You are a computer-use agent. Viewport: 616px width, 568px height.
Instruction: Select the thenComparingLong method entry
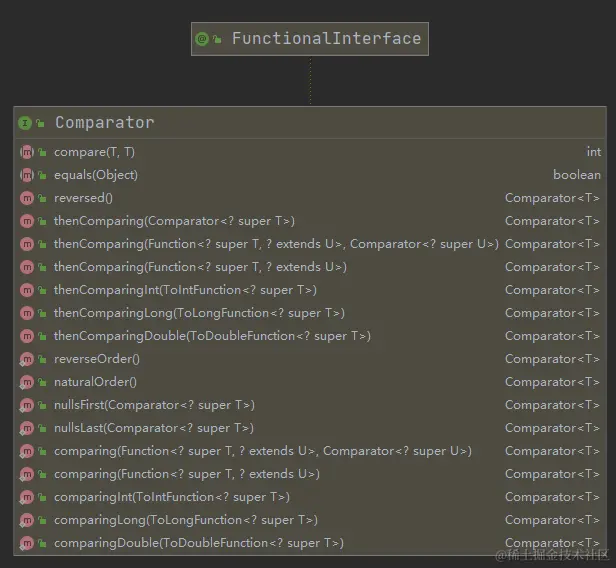point(199,313)
